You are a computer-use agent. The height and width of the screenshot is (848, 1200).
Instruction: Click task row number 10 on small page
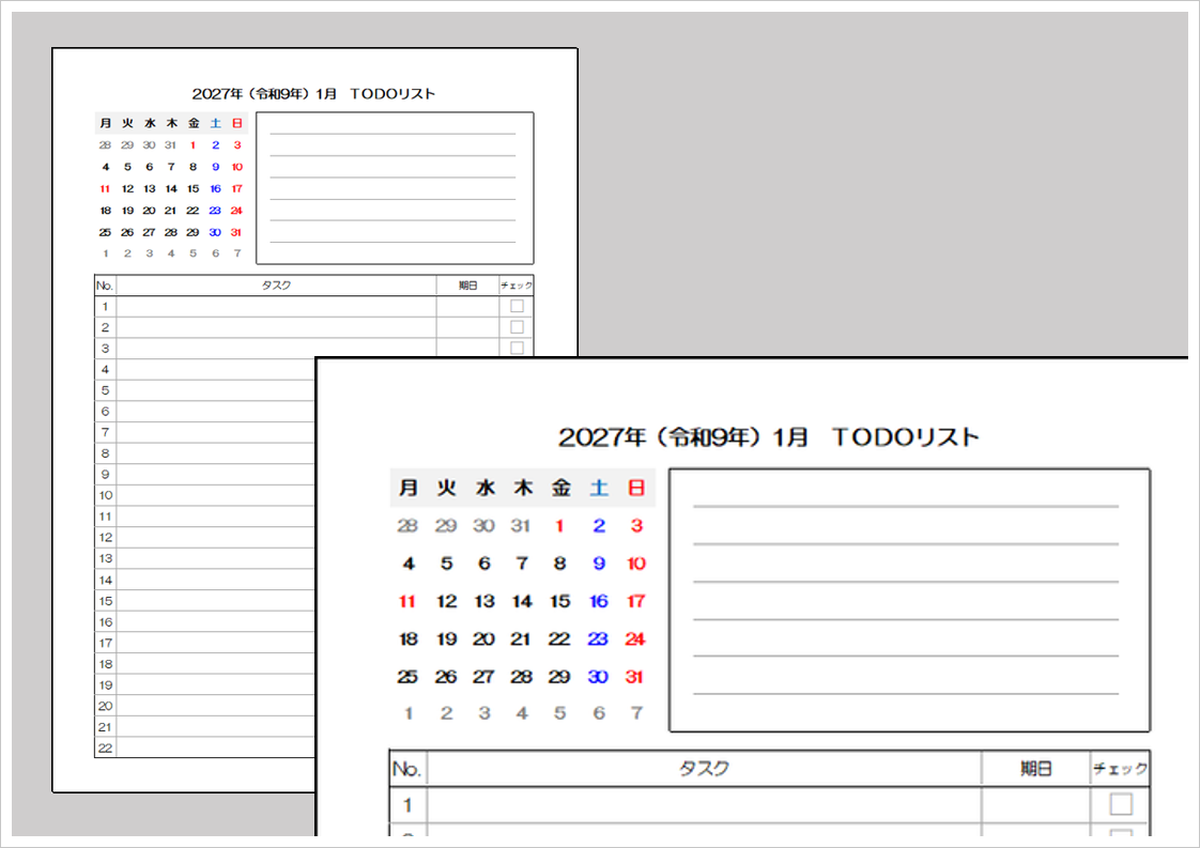click(105, 496)
